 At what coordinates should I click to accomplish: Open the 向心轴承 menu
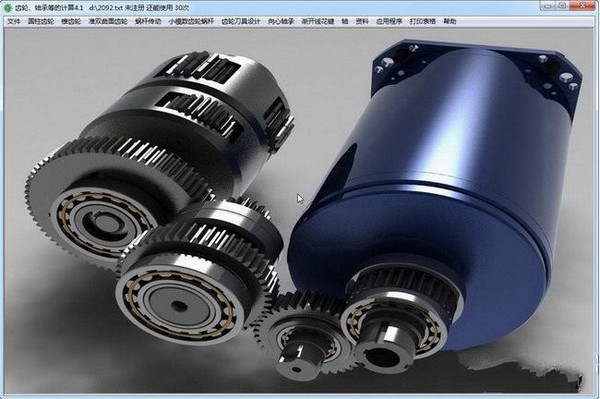(281, 21)
